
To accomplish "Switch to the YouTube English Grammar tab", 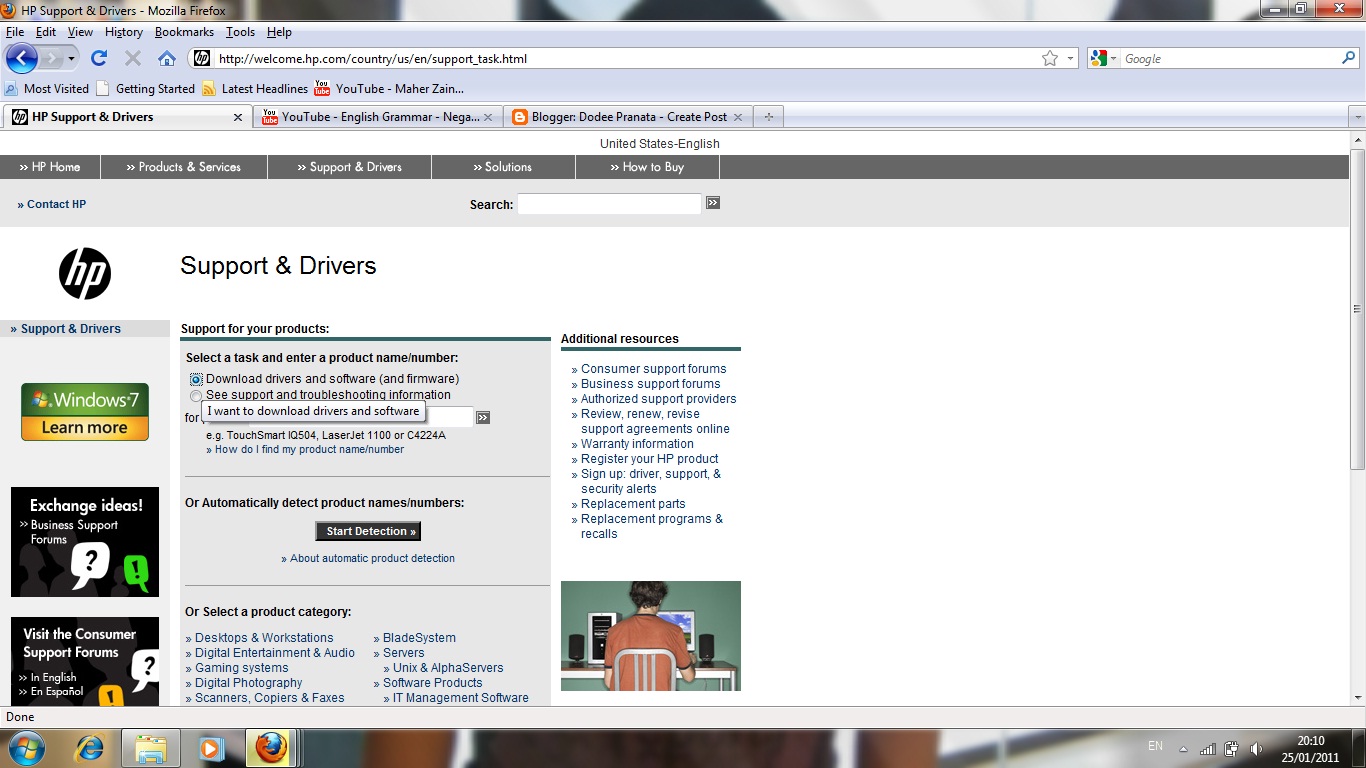I will point(377,117).
